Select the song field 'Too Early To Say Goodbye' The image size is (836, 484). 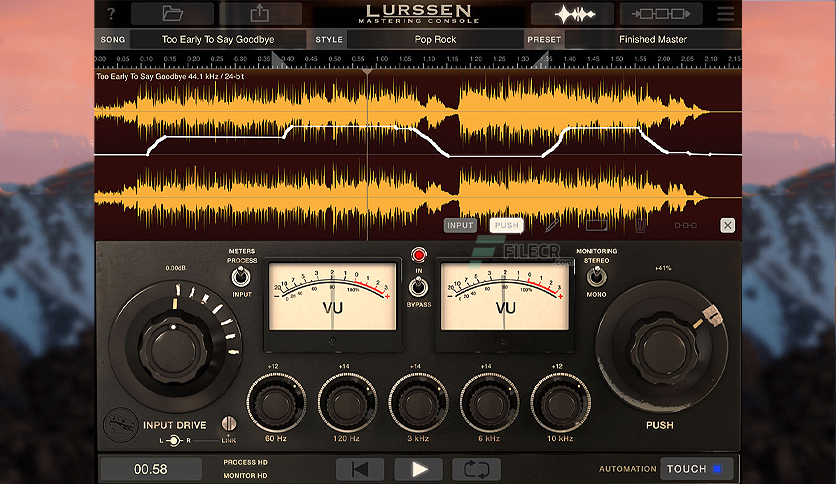click(x=218, y=39)
